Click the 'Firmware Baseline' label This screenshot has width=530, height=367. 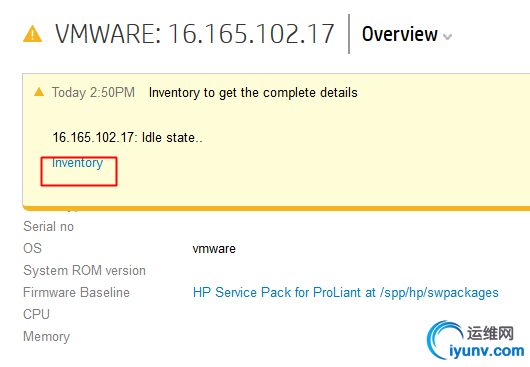(x=76, y=293)
